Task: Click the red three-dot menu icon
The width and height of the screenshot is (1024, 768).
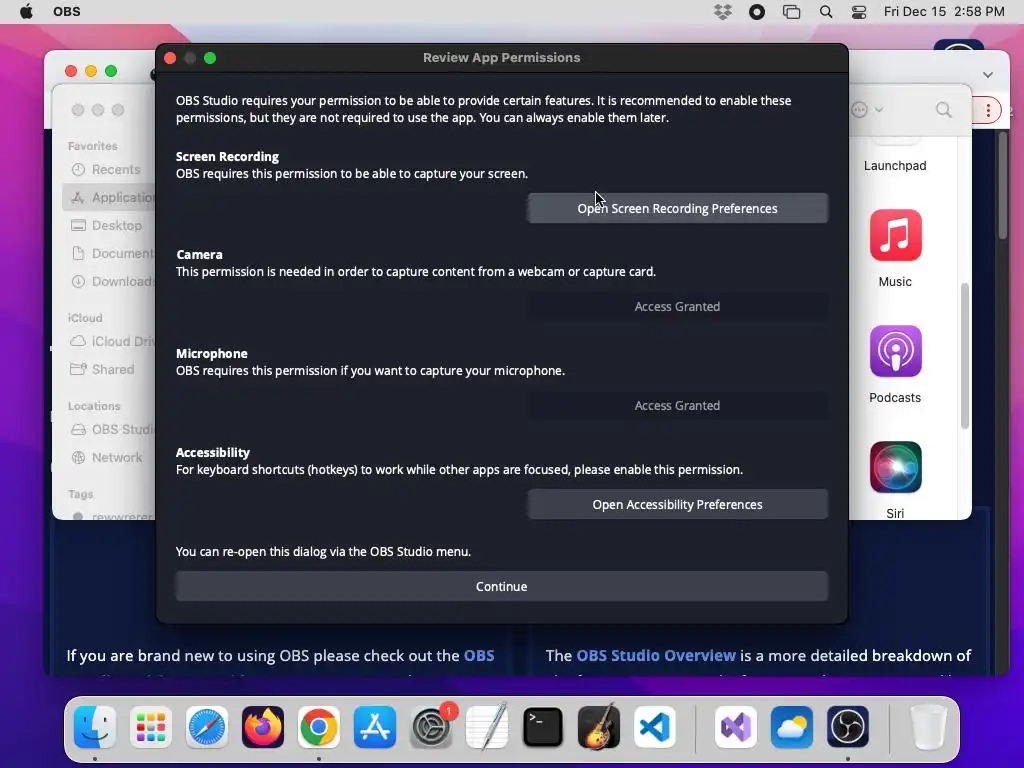Action: click(988, 110)
